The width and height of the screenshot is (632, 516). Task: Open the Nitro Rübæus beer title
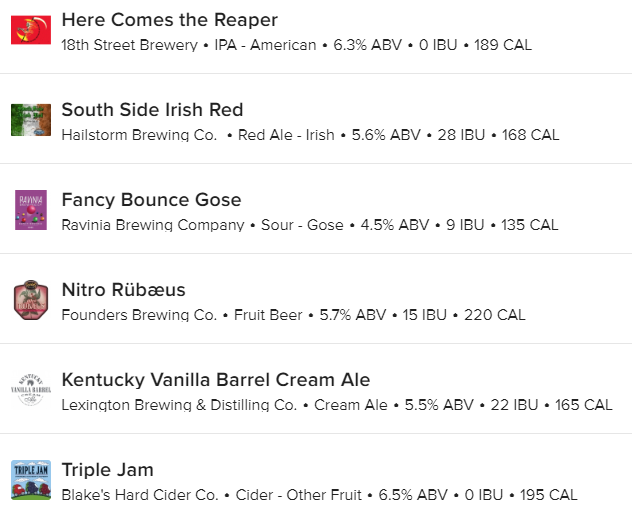click(x=123, y=289)
